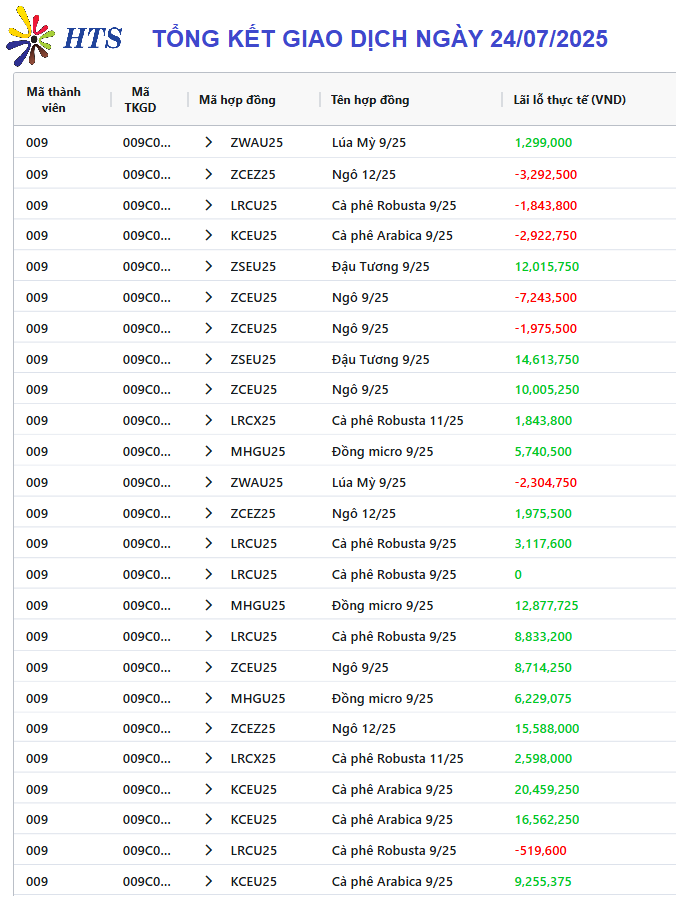This screenshot has width=676, height=897.
Task: Expand the KCEU25 row showing 20,459,250
Action: click(x=209, y=789)
